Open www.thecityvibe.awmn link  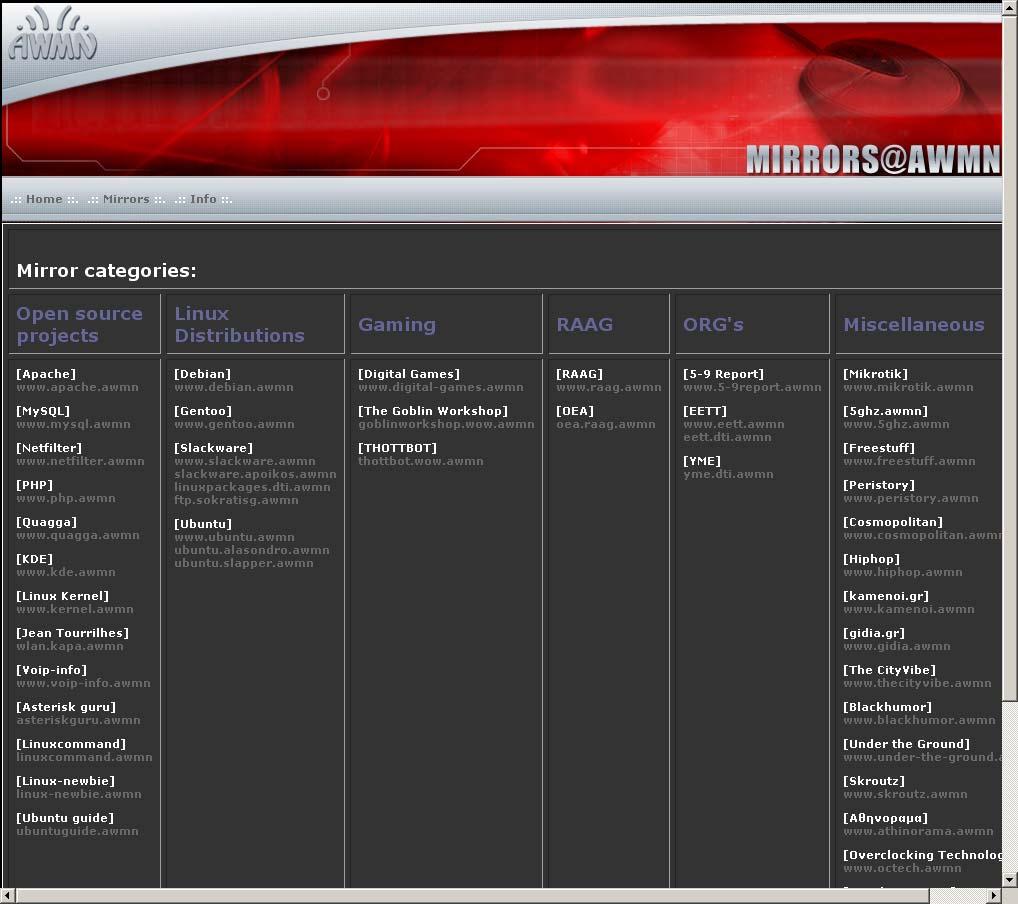point(917,683)
